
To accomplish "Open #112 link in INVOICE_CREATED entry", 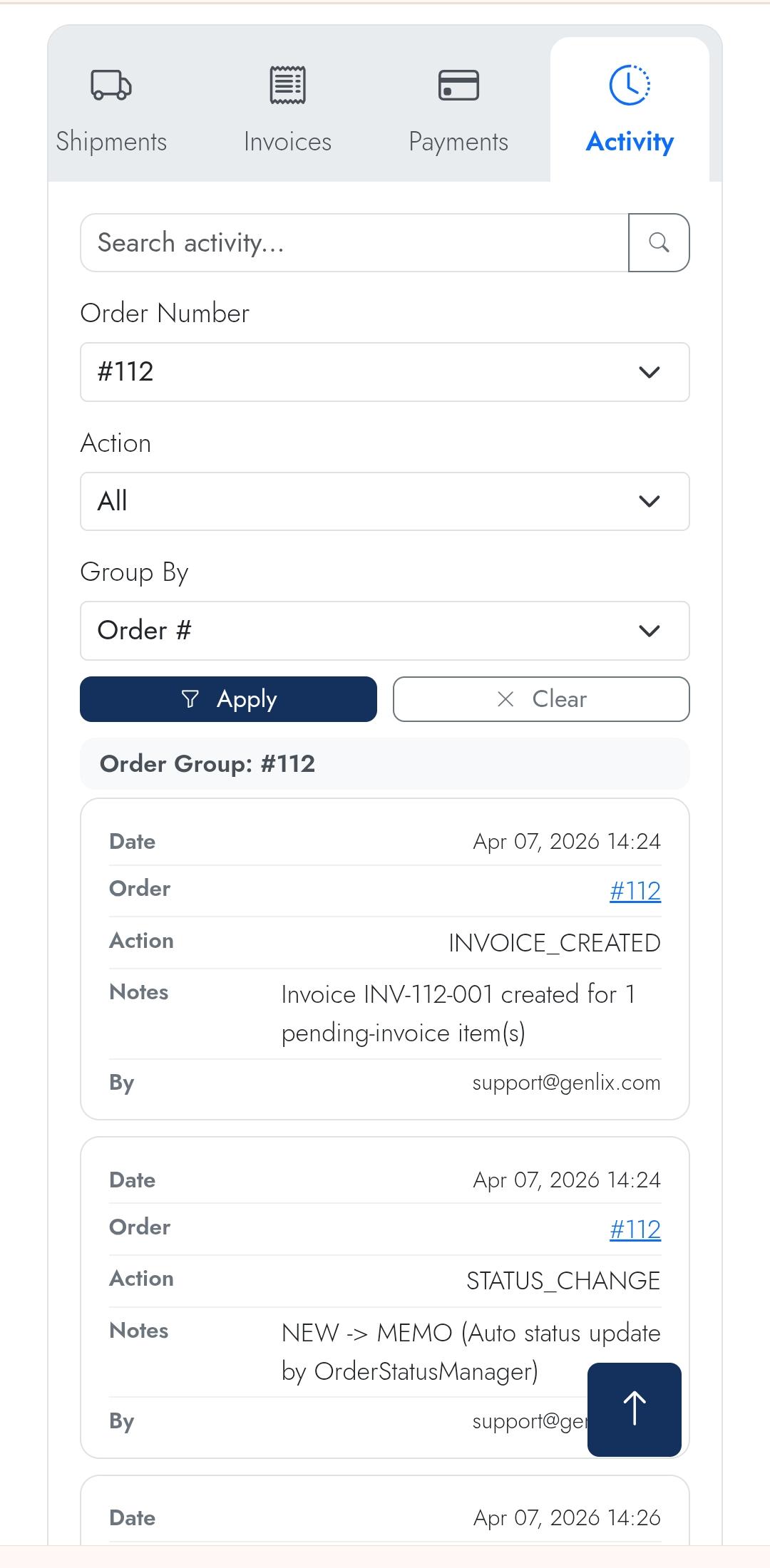I will tap(635, 891).
